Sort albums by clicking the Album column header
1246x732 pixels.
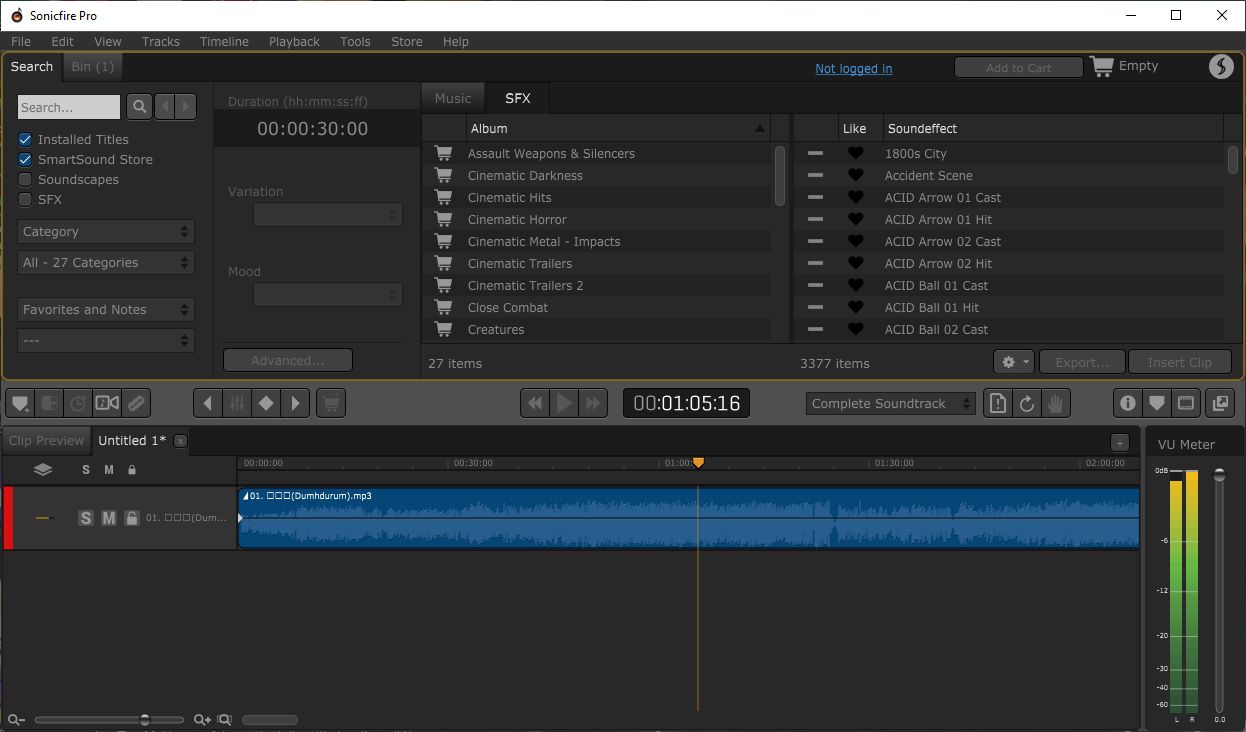tap(617, 128)
